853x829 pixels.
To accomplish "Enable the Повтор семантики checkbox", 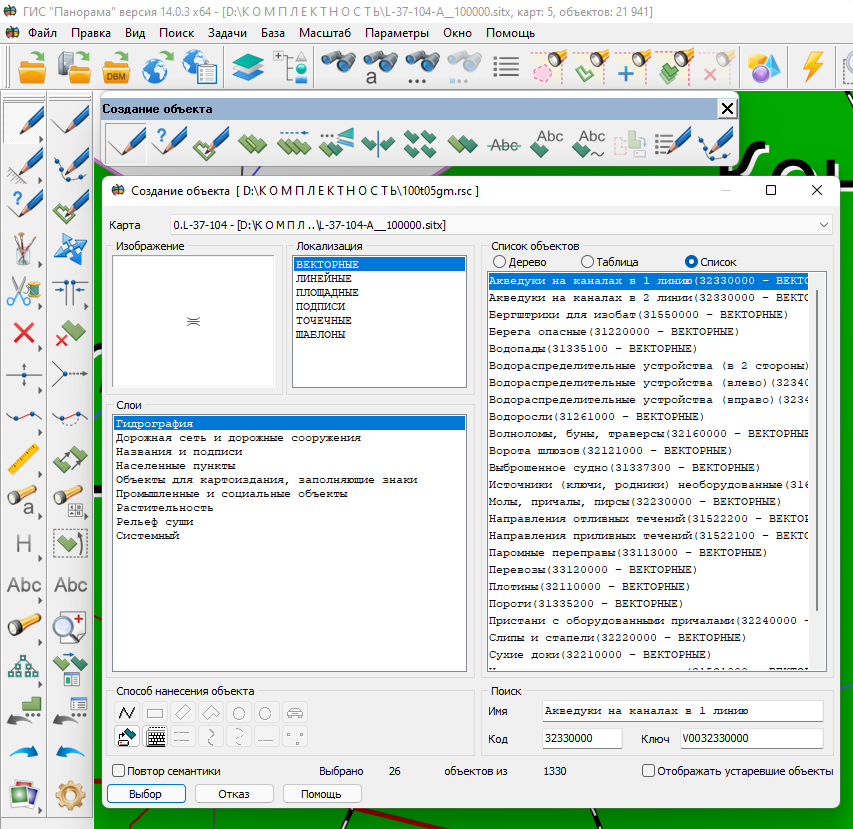I will pos(119,771).
